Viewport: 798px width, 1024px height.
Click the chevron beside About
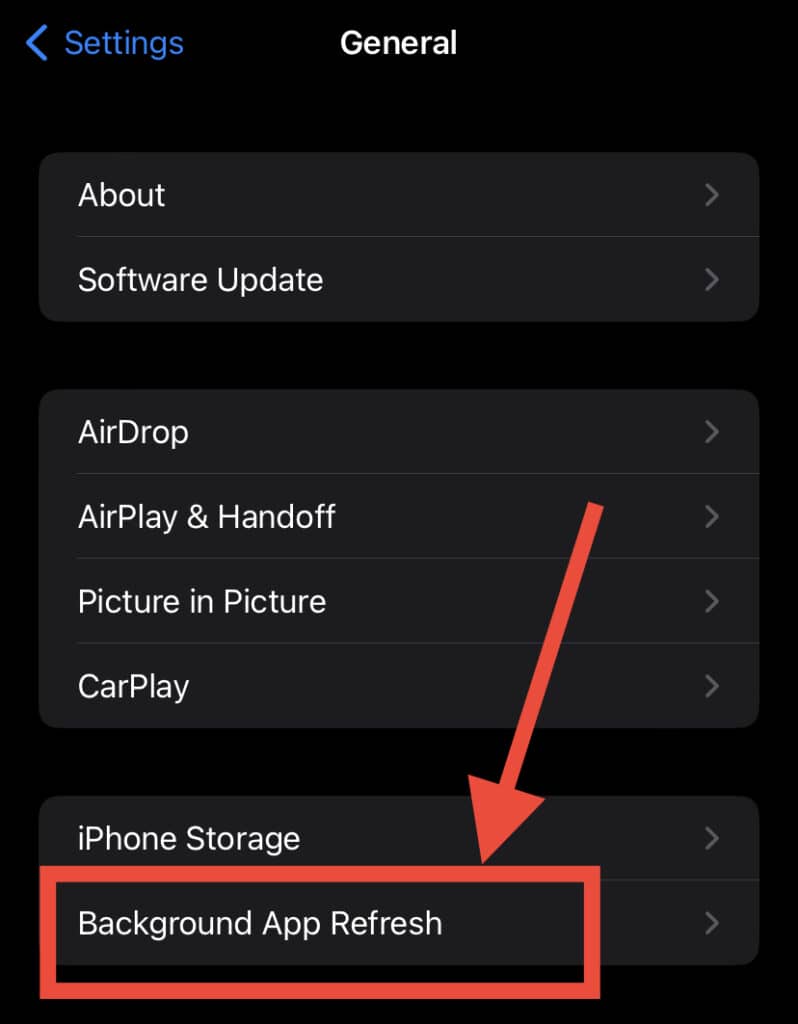pyautogui.click(x=712, y=195)
